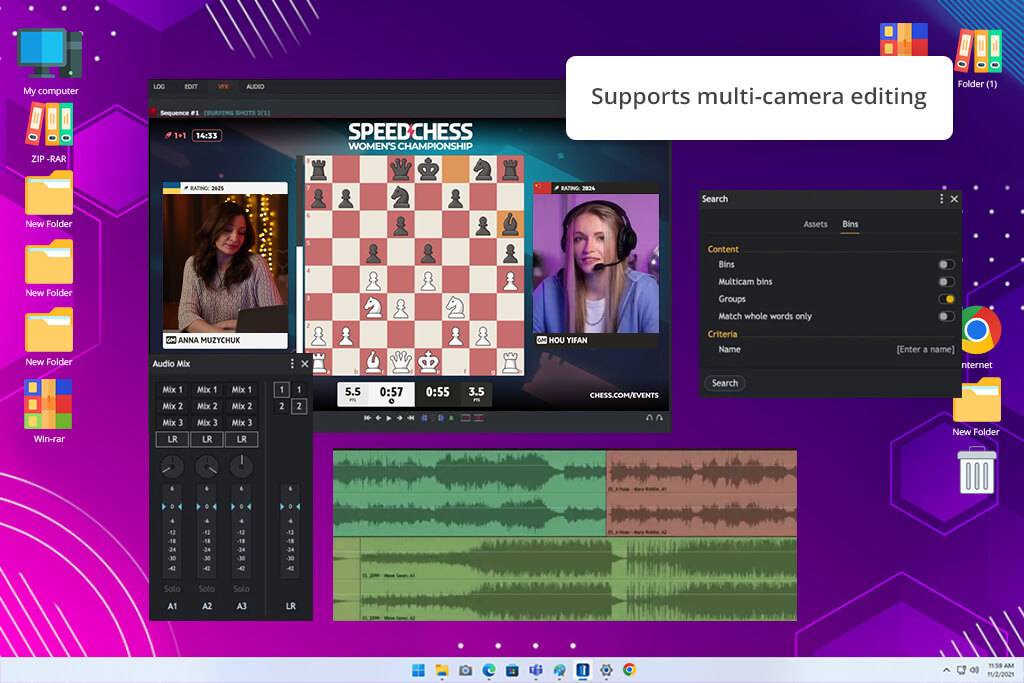This screenshot has width=1024, height=683.
Task: Step one frame forward in the viewer
Action: click(x=400, y=418)
